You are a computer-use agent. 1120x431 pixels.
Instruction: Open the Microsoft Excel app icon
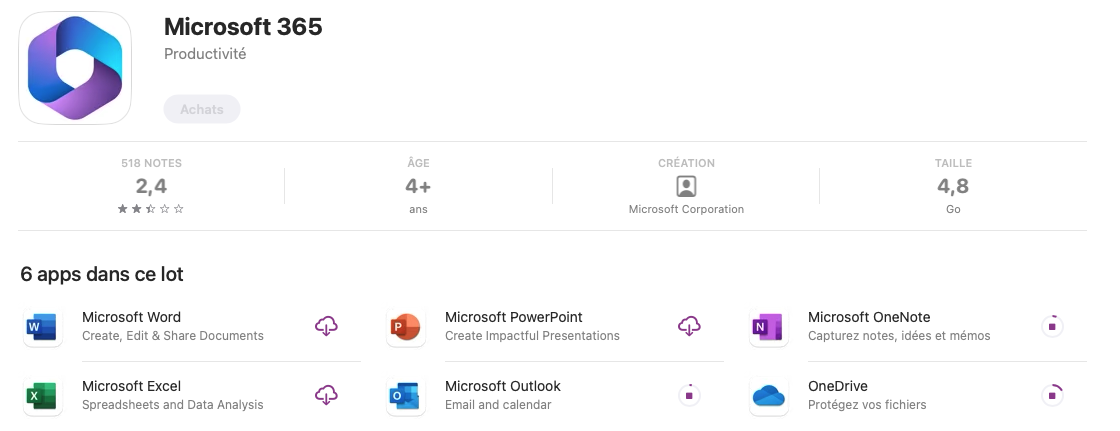click(x=43, y=396)
